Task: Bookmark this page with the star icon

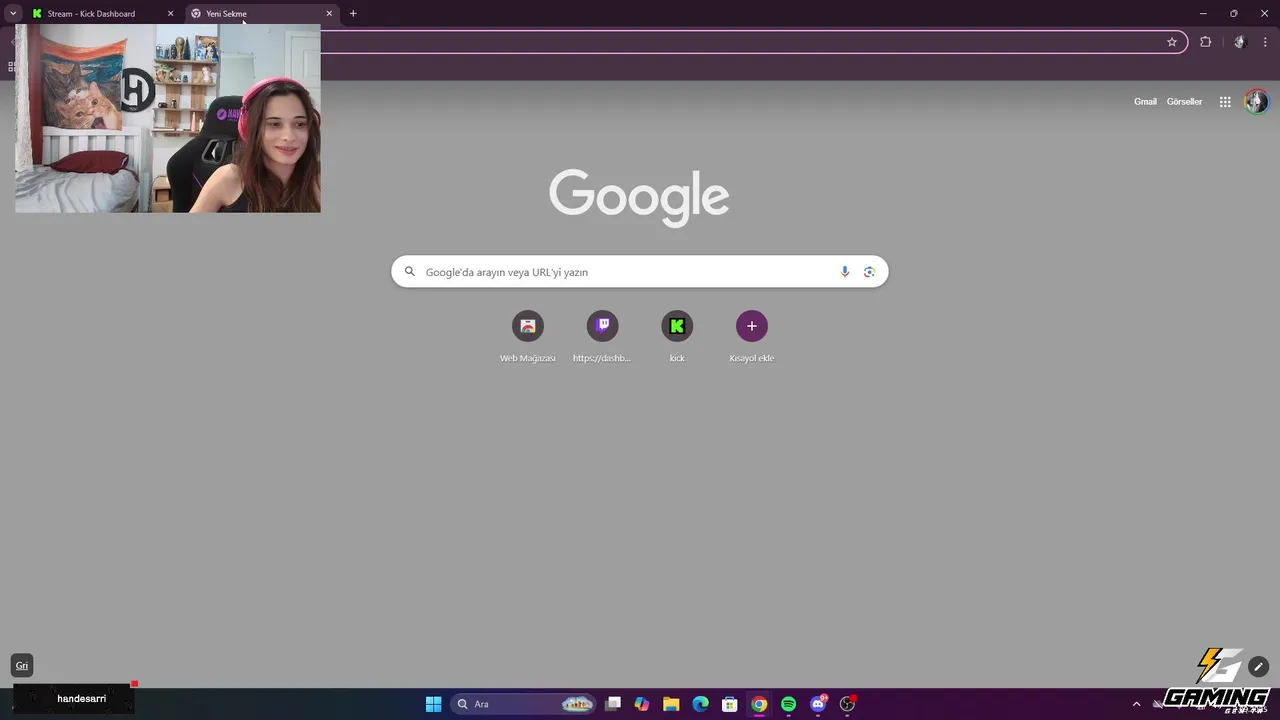Action: pos(1172,42)
